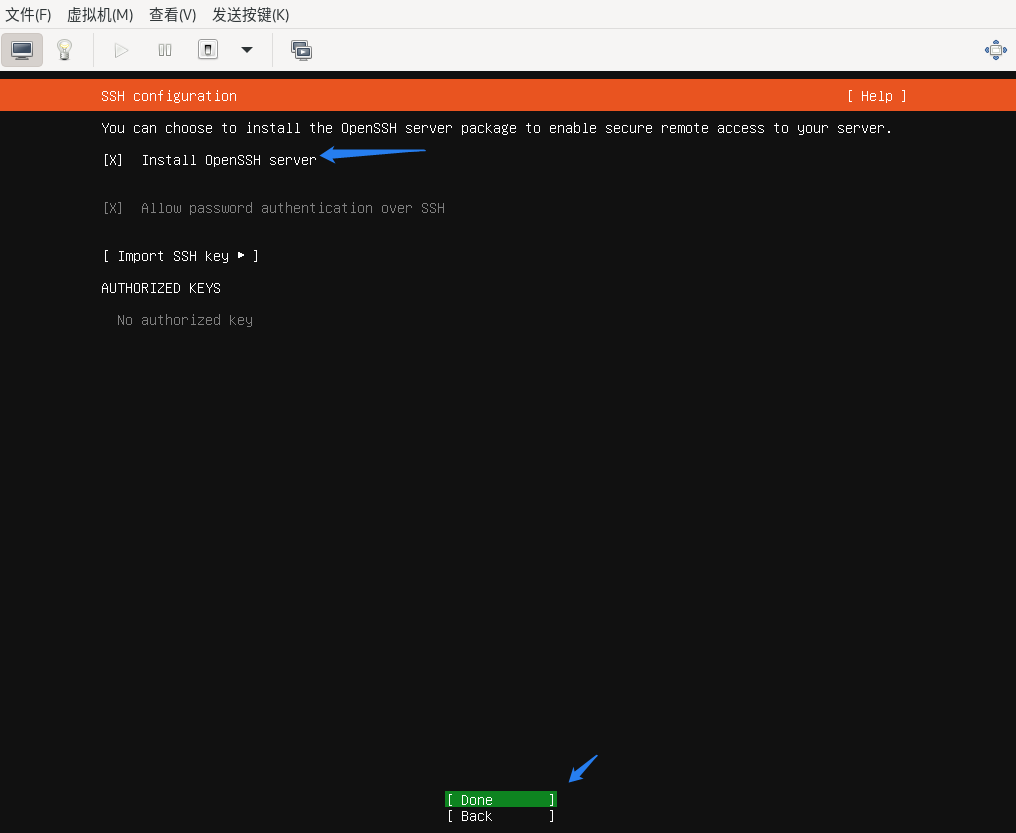1016x833 pixels.
Task: Open the 查看(V) menu
Action: (x=172, y=15)
